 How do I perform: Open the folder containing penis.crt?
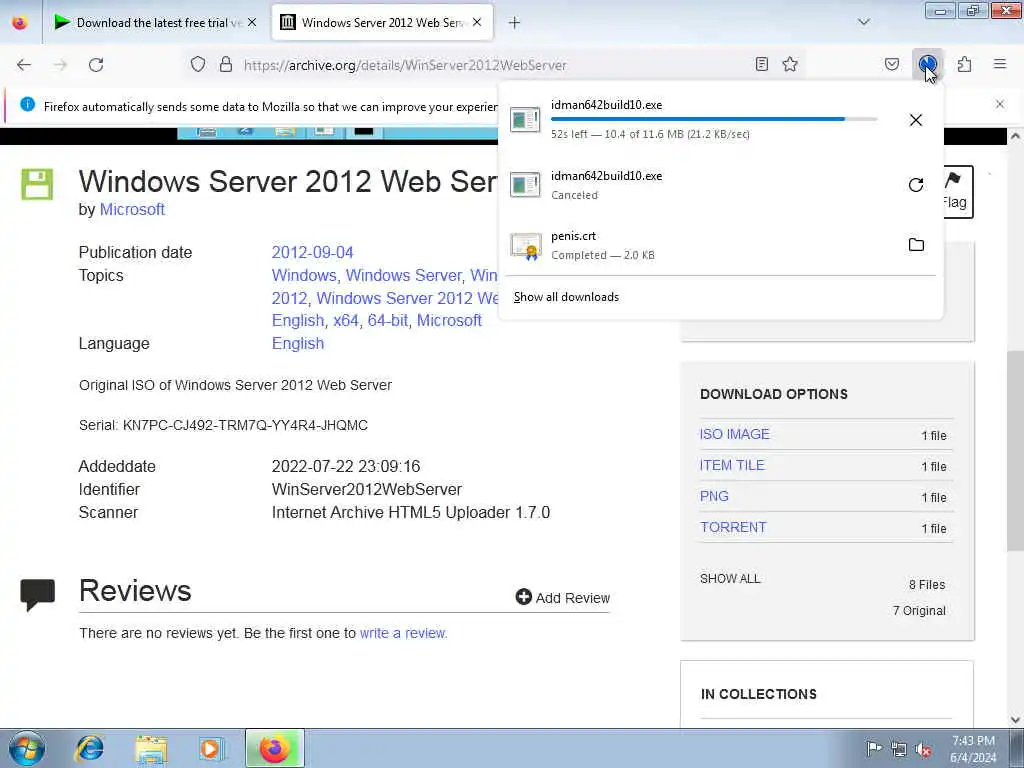pos(916,245)
